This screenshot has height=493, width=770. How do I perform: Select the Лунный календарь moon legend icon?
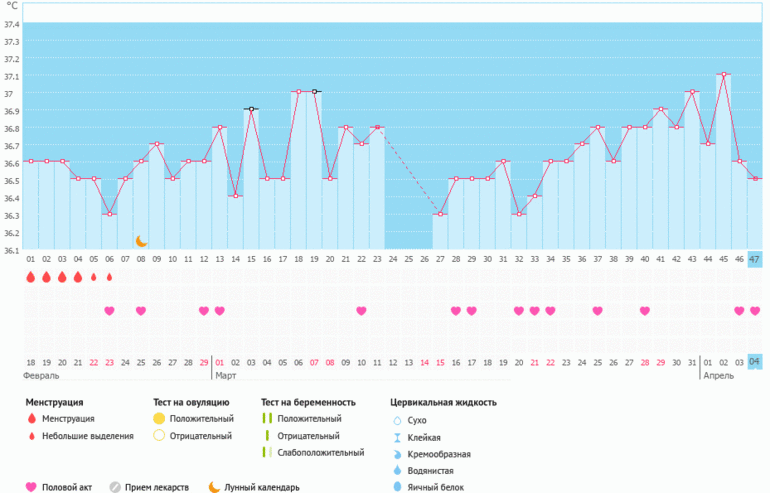click(x=214, y=487)
